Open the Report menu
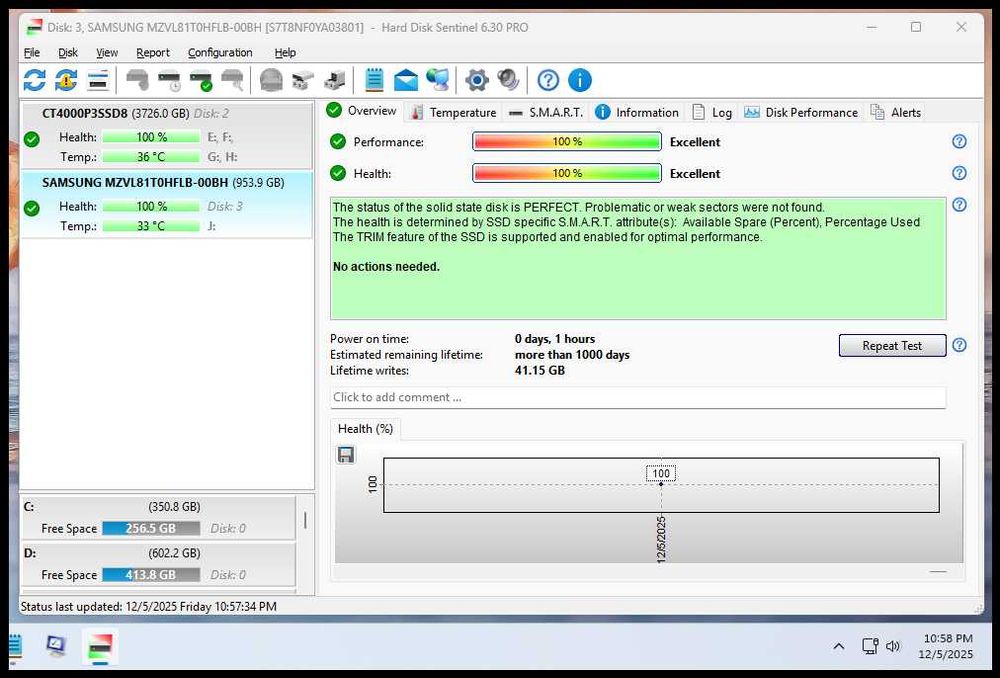 (153, 52)
